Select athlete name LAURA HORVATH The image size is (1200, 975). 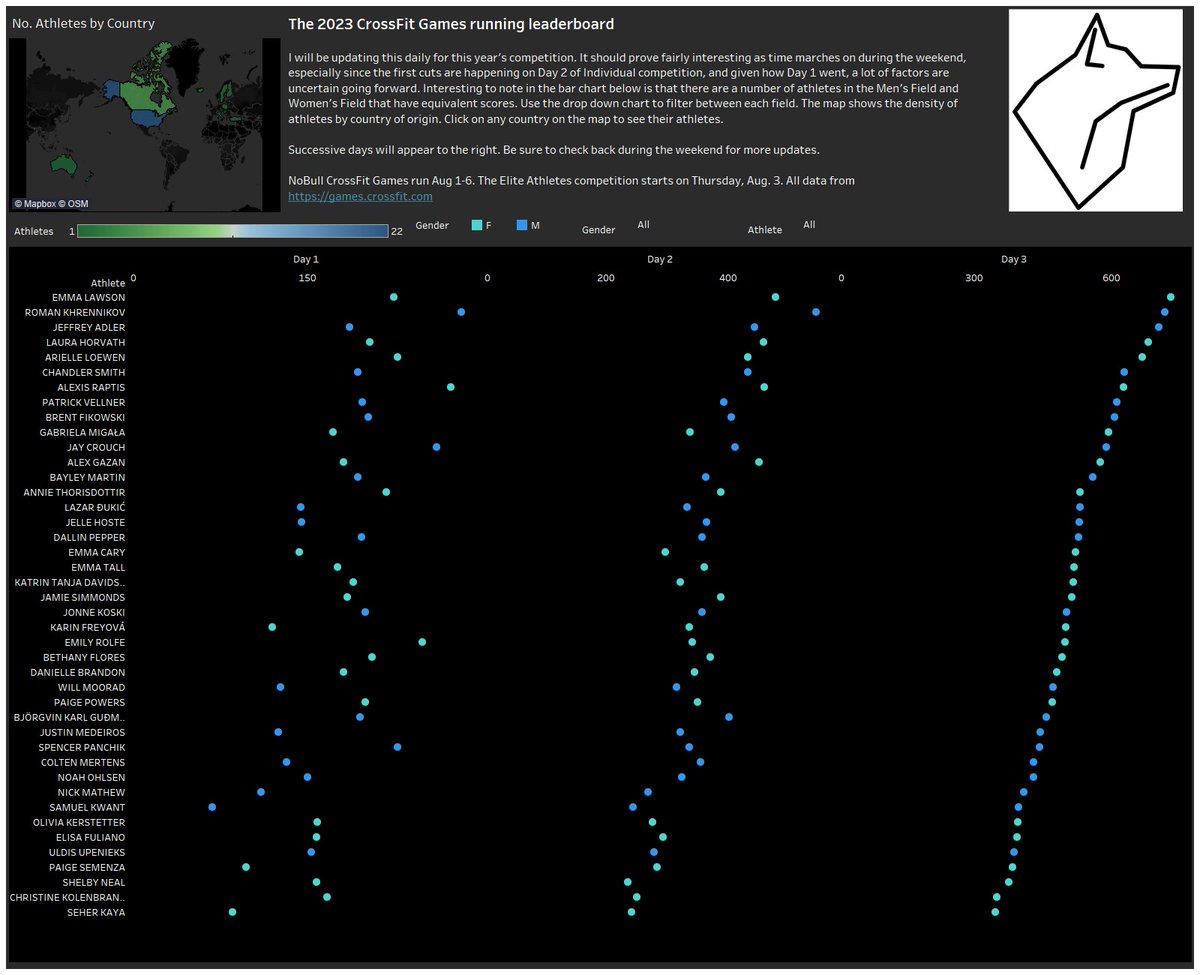coord(86,342)
